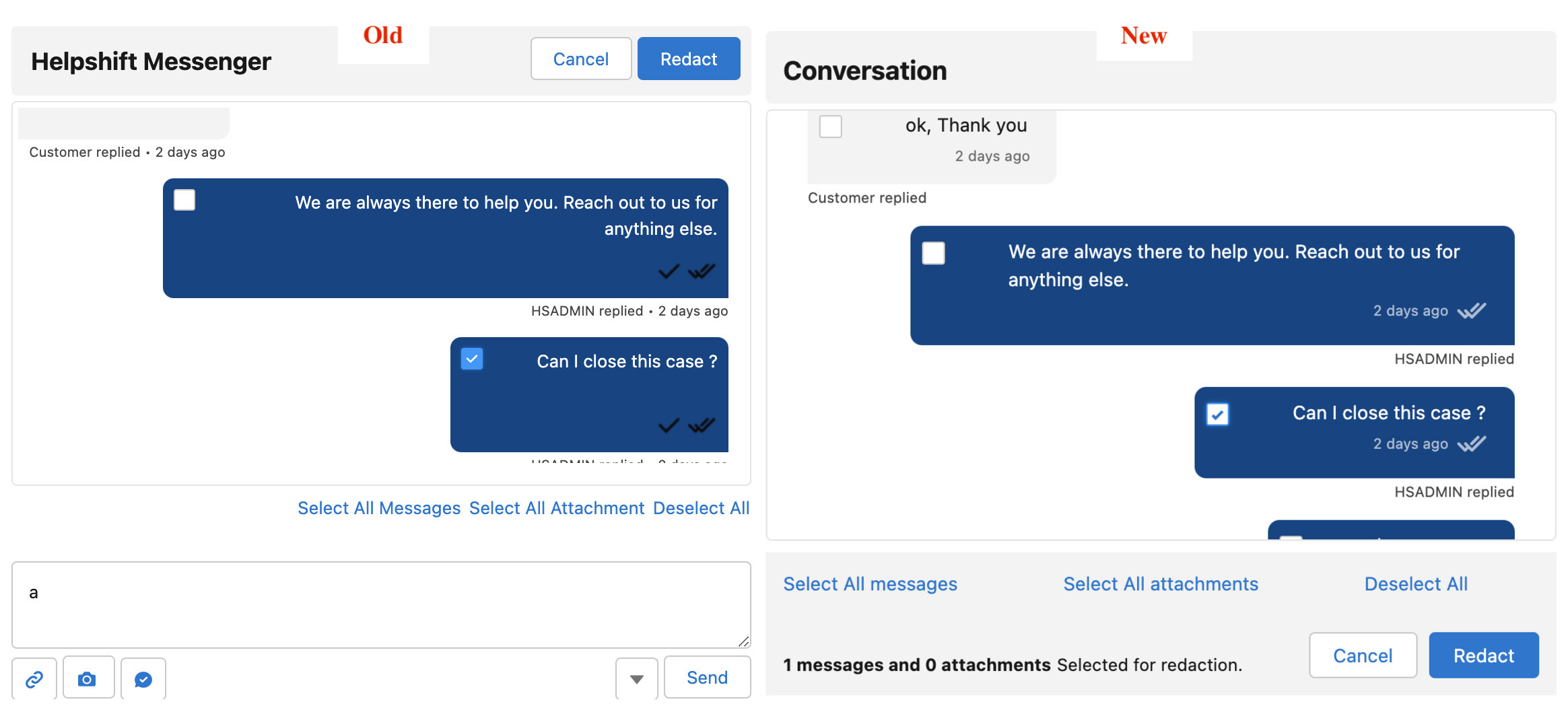The width and height of the screenshot is (1568, 712).
Task: Click the message text input field
Action: 381,604
